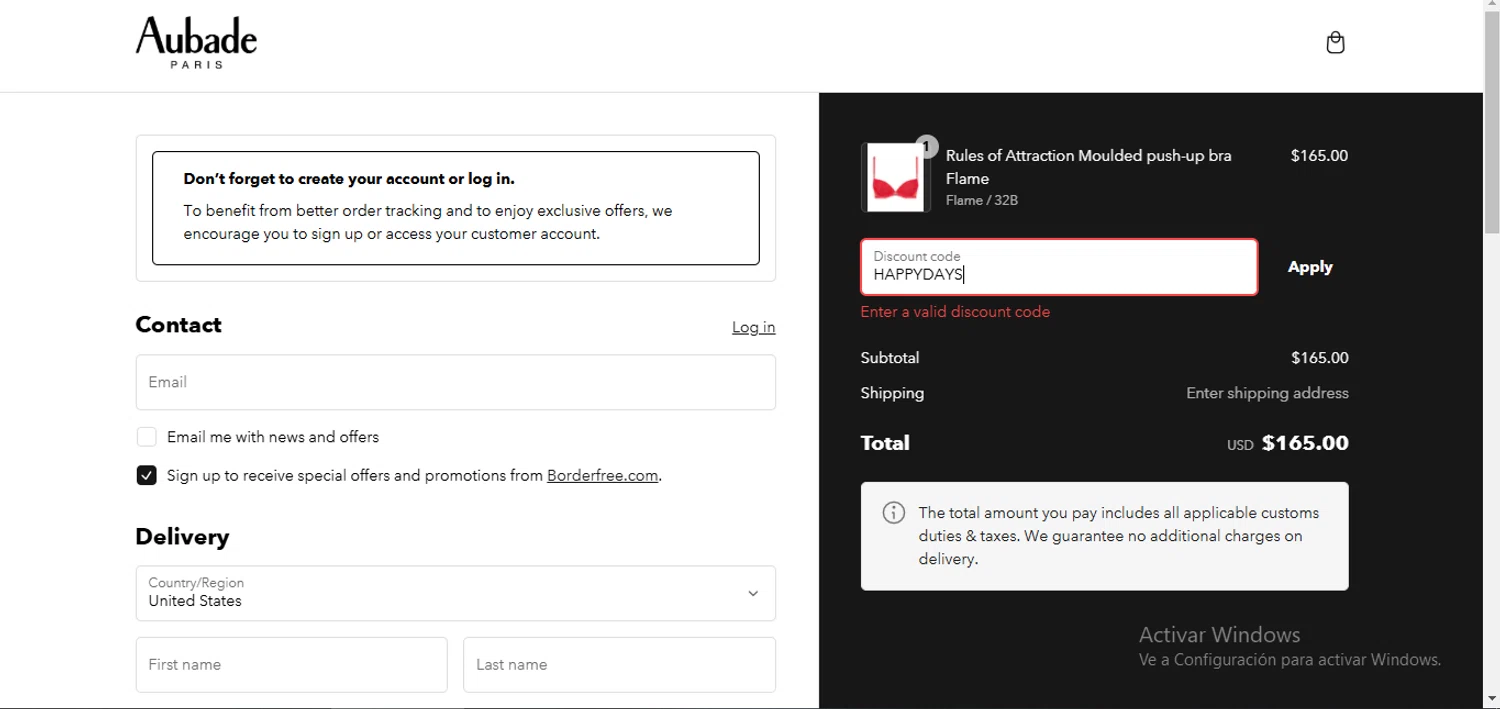This screenshot has width=1500, height=709.
Task: Click the page vertical scrollbar
Action: point(1491,125)
